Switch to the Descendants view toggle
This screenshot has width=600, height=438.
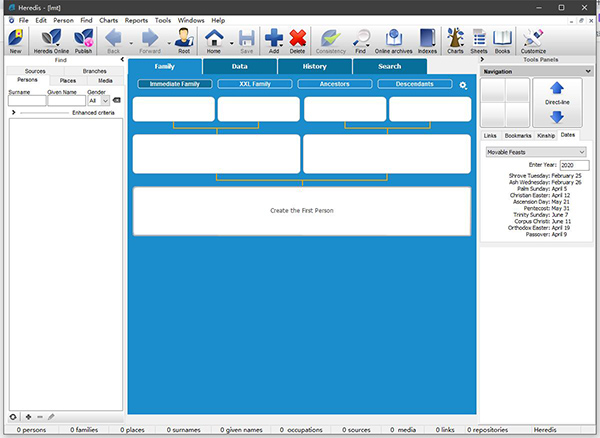413,84
